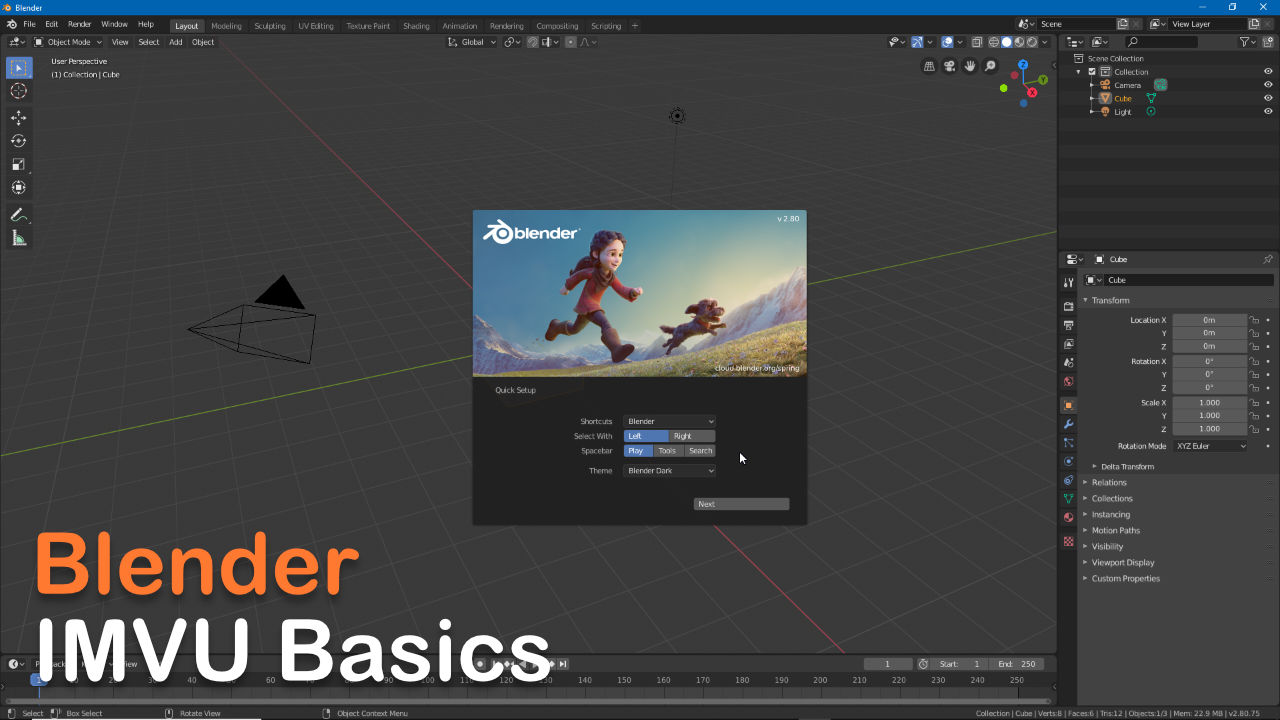This screenshot has width=1280, height=720.
Task: Click the Scale X value field
Action: point(1210,403)
